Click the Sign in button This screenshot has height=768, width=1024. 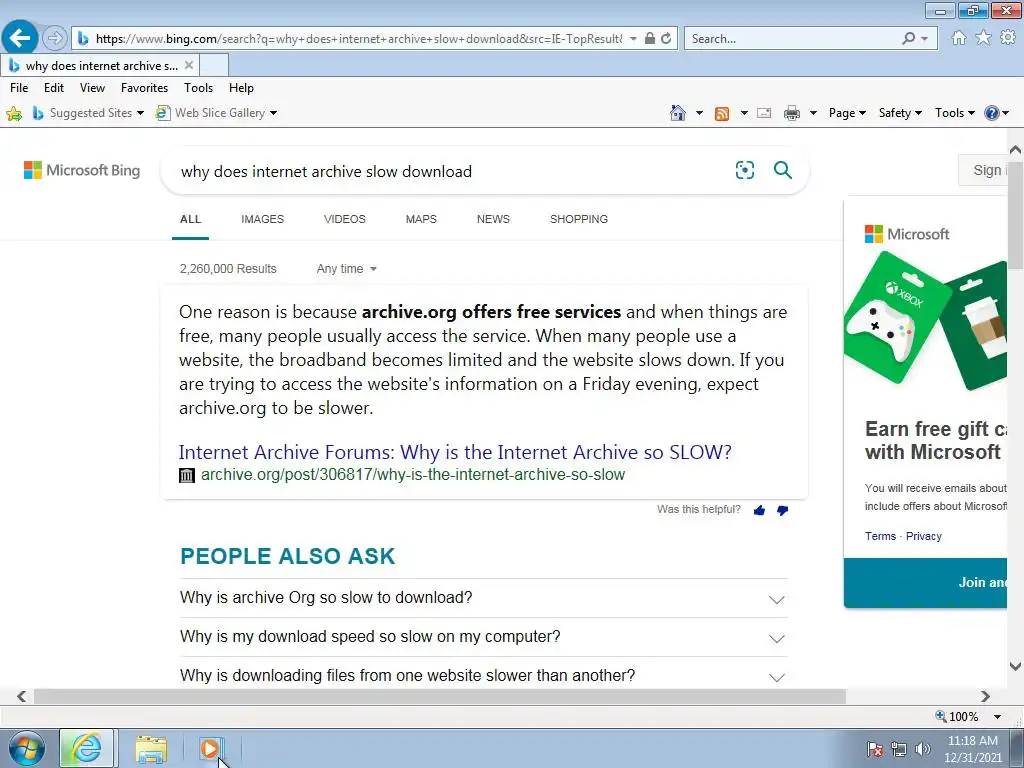coord(984,170)
